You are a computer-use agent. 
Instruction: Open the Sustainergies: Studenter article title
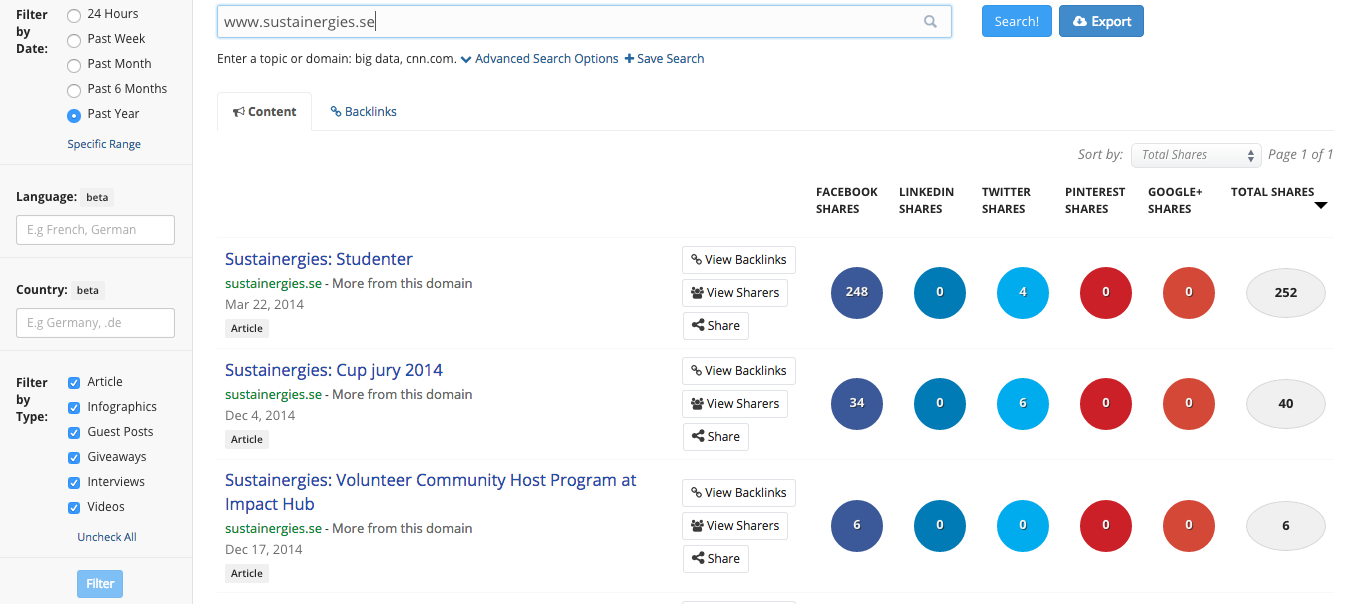[x=319, y=259]
